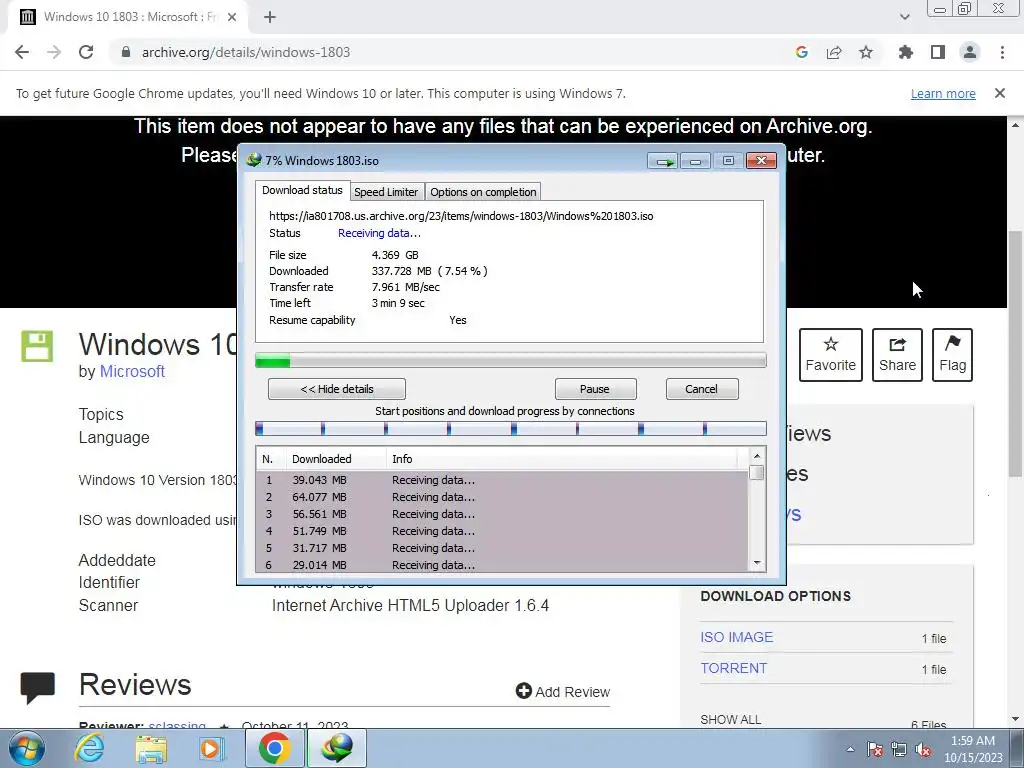
Task: Click the Hide details button
Action: (x=337, y=389)
